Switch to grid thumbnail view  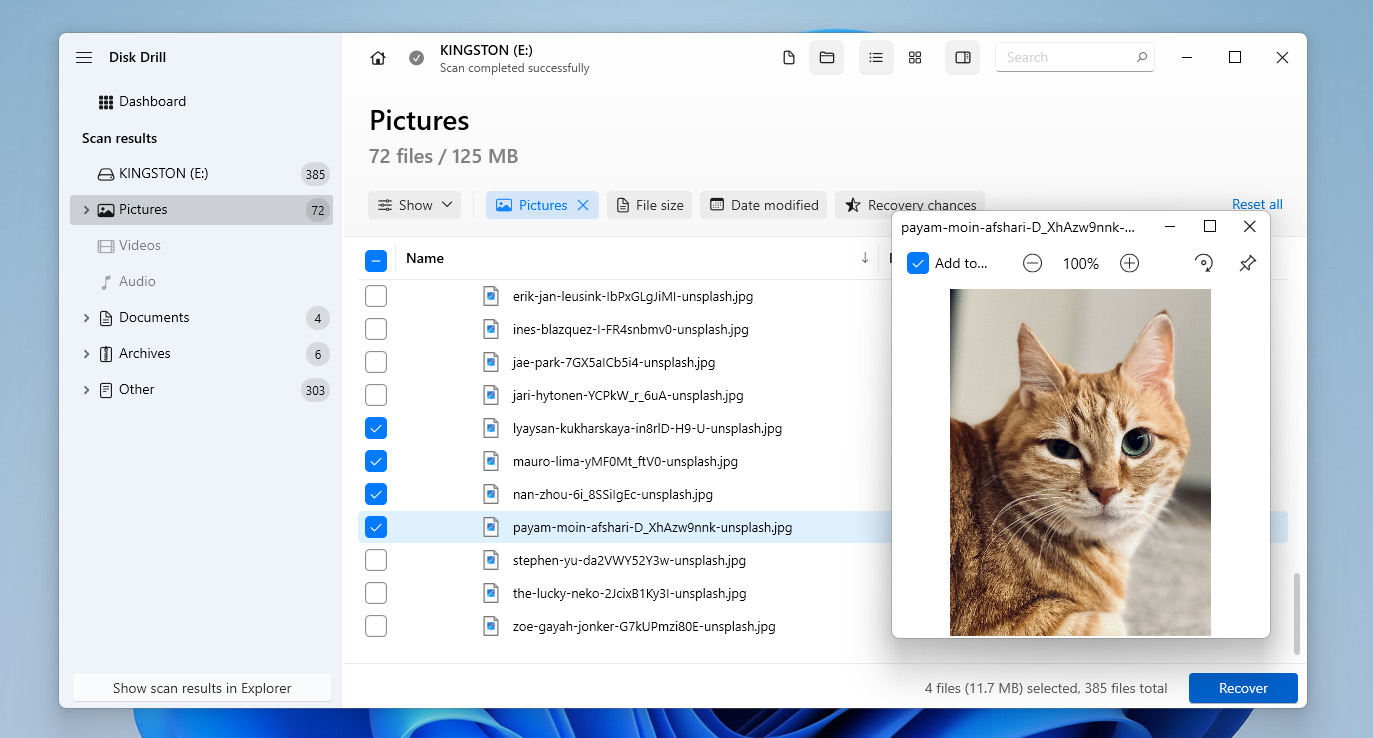pos(914,58)
